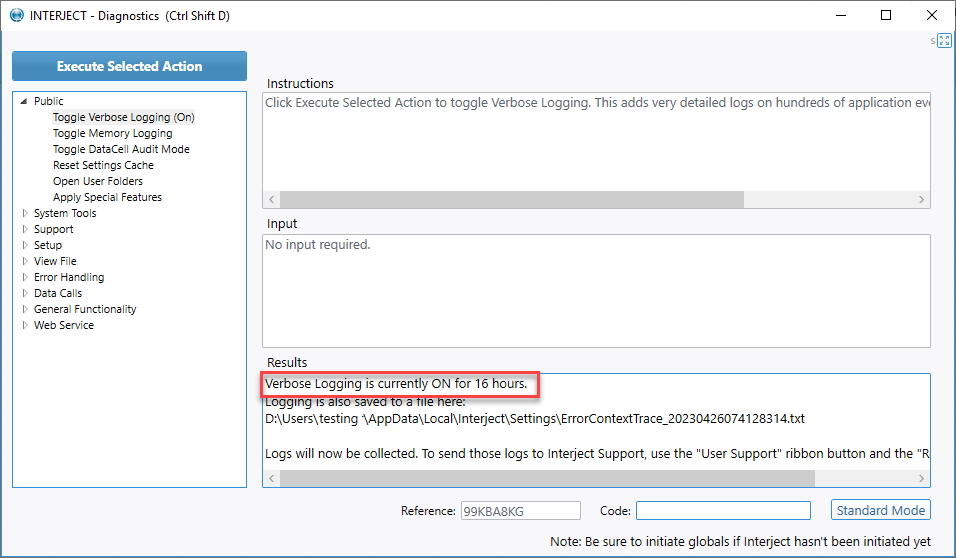Expand the General Functionality node
The image size is (956, 558).
point(25,309)
